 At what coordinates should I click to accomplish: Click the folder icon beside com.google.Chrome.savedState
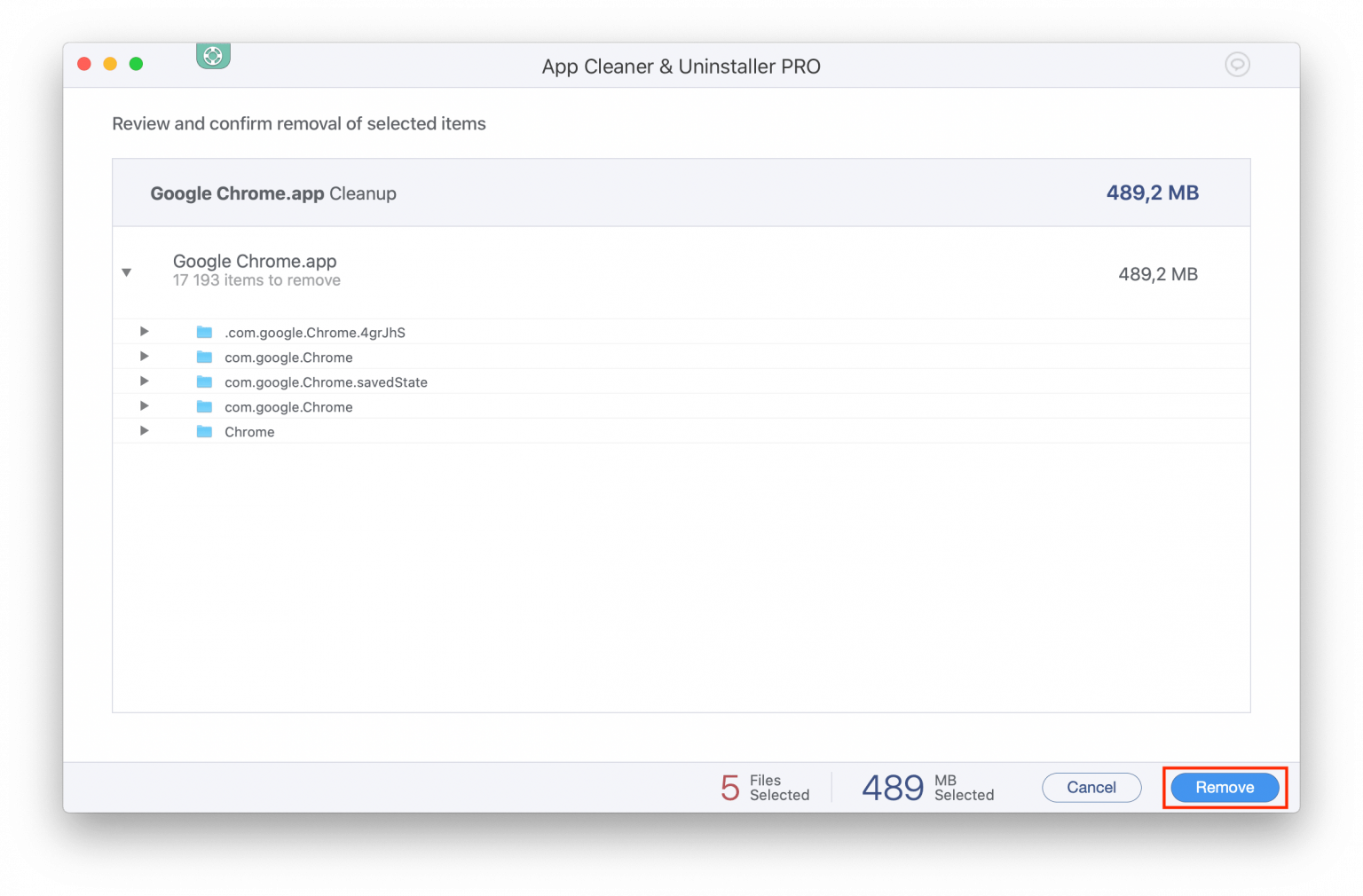[x=204, y=382]
